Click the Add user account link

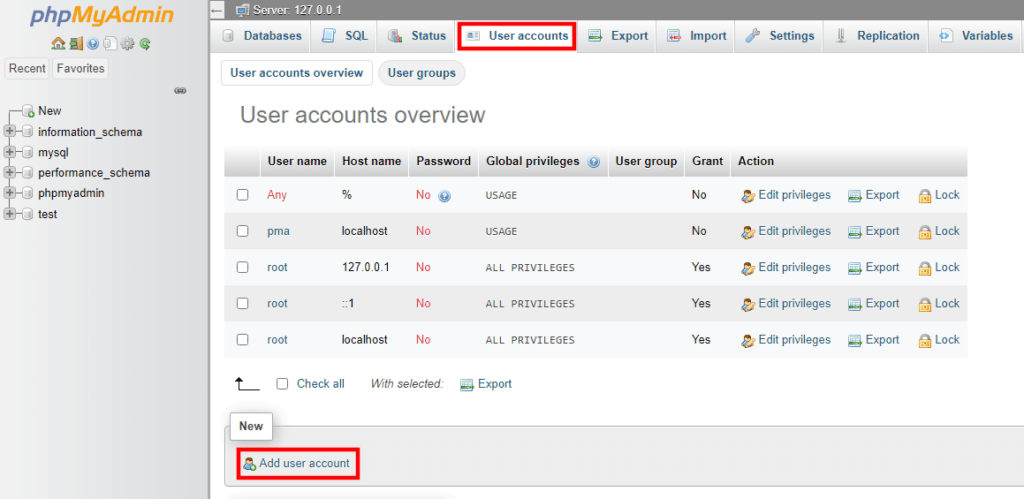[304, 463]
